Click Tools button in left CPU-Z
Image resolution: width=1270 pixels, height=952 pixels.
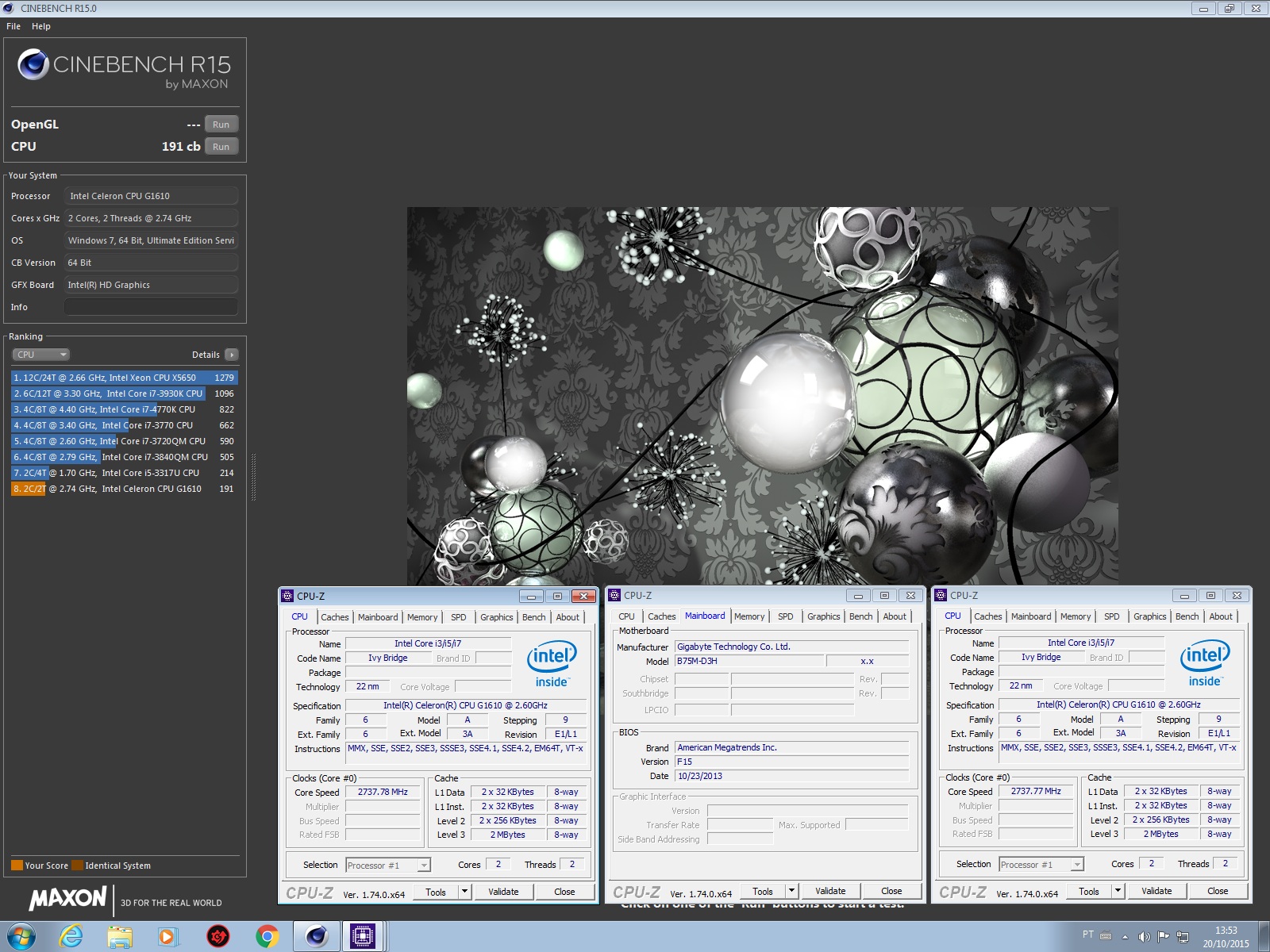click(x=436, y=892)
